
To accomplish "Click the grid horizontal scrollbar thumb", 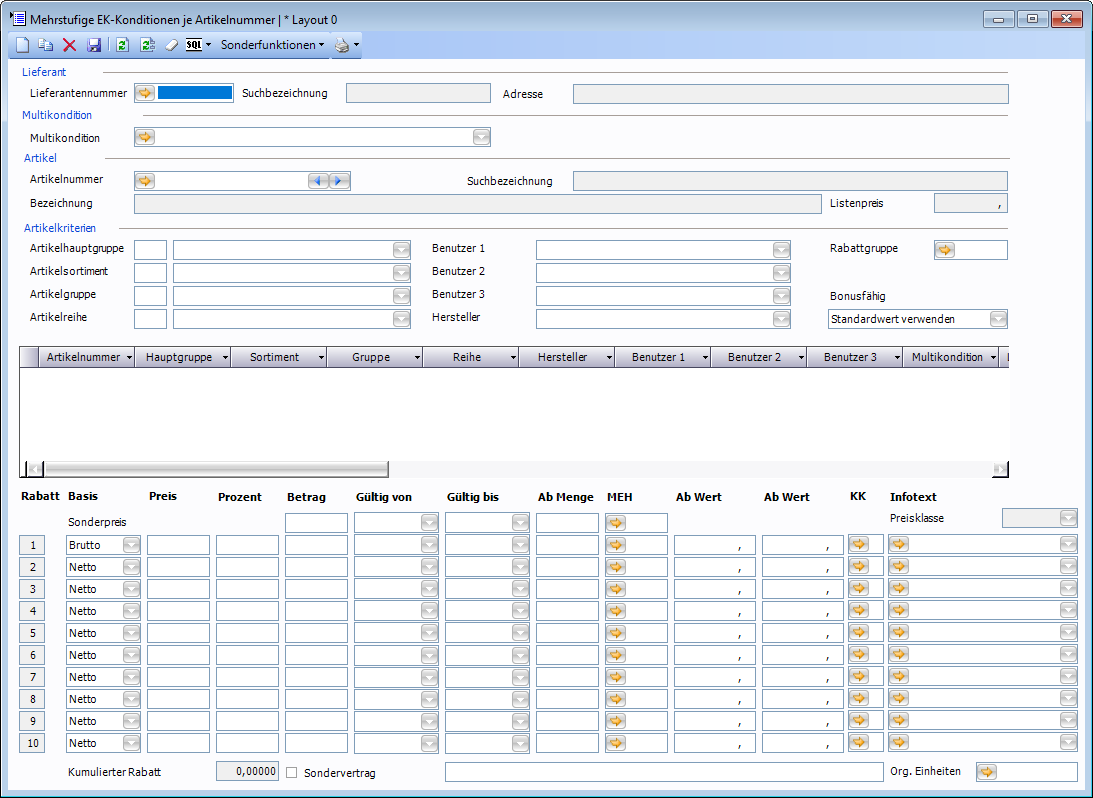I will 215,469.
